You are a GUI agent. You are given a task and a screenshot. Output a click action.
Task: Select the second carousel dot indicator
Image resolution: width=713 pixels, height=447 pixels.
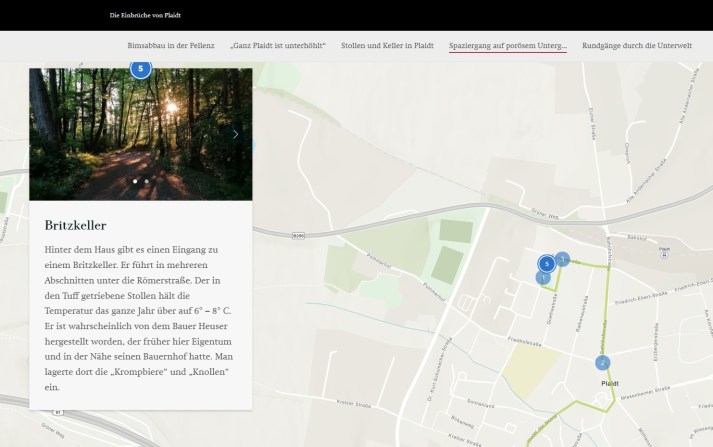146,181
